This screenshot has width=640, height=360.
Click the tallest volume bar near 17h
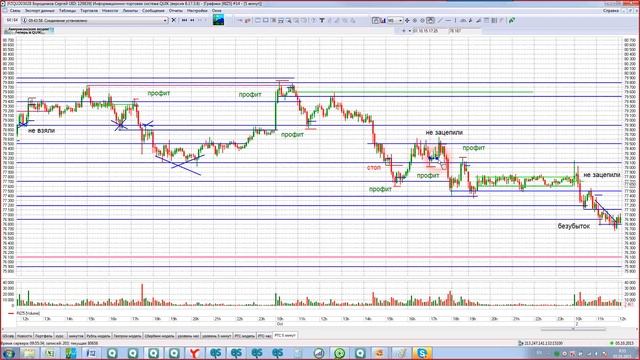click(x=142, y=295)
